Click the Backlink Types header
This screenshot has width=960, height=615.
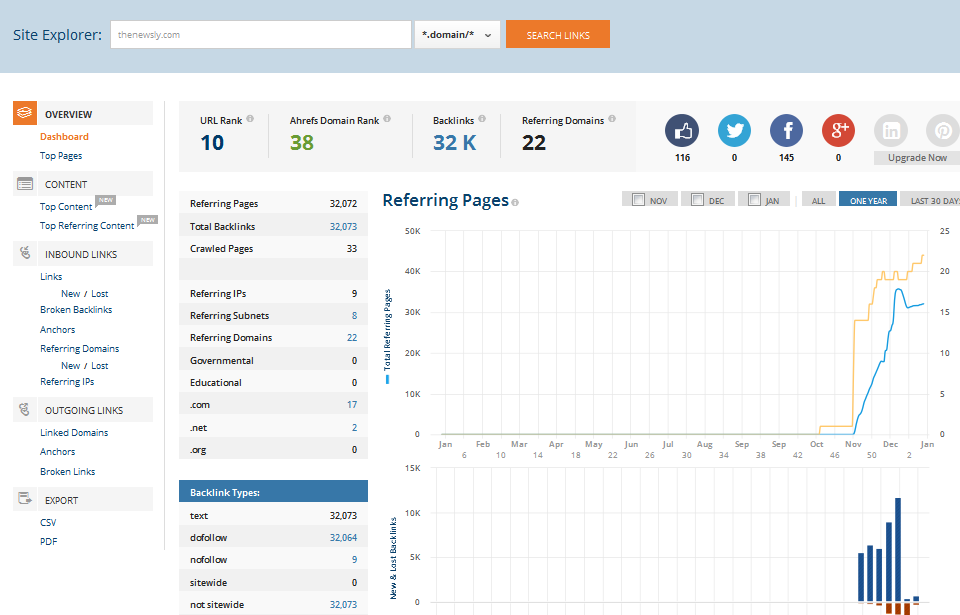[x=273, y=492]
